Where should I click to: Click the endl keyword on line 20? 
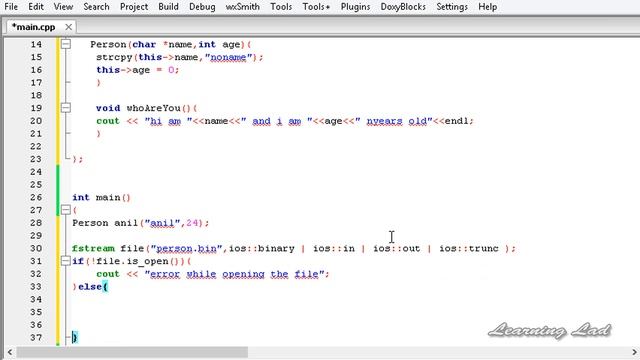[x=456, y=121]
